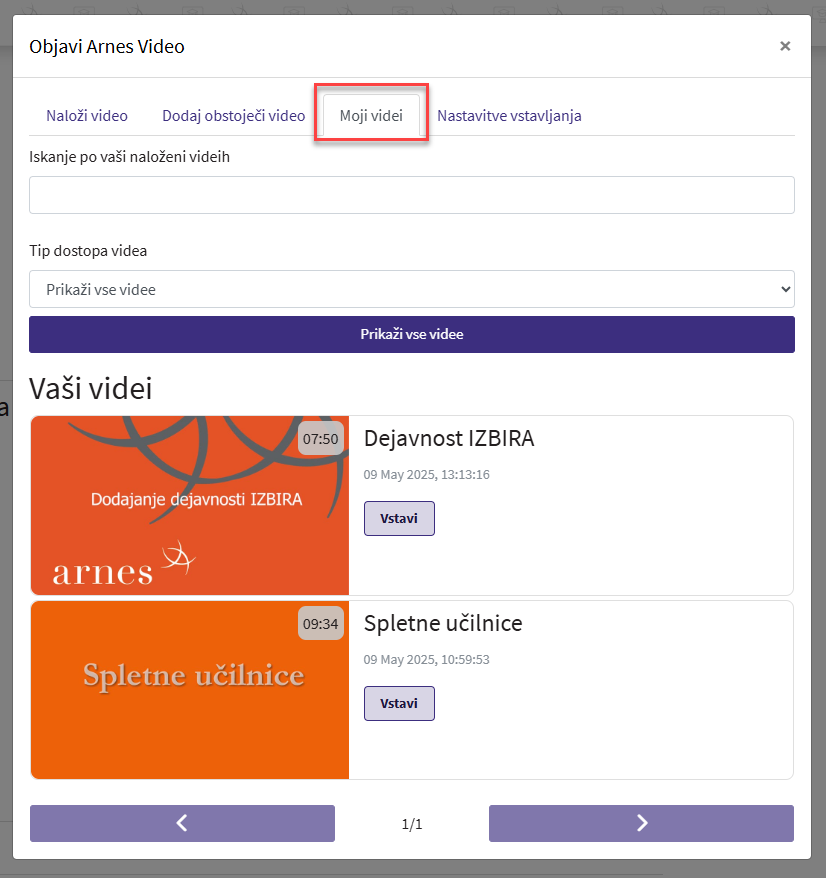Click the 1/1 page indicator
826x878 pixels.
coord(411,824)
